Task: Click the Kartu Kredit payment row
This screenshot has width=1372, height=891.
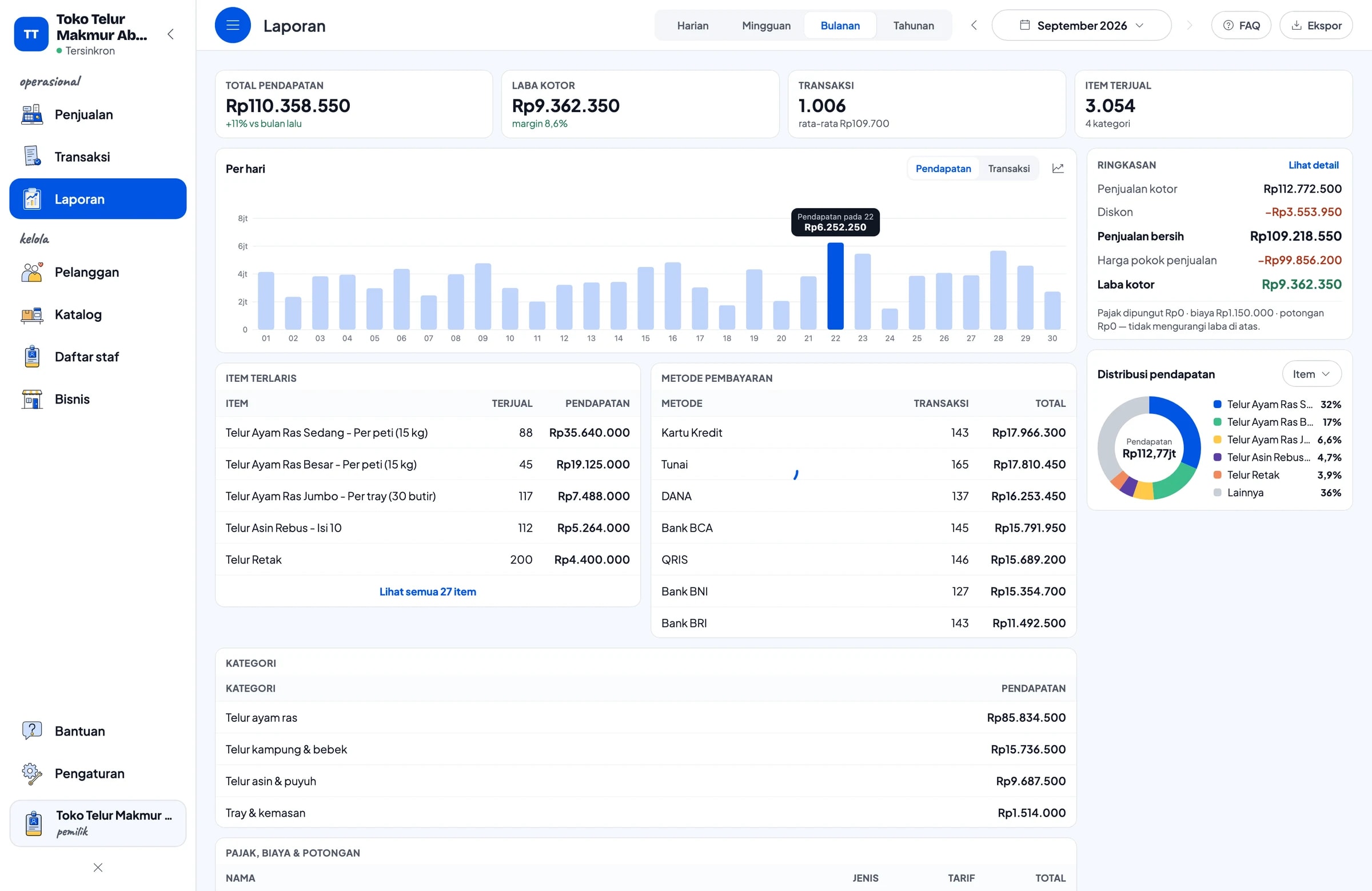Action: click(x=863, y=432)
